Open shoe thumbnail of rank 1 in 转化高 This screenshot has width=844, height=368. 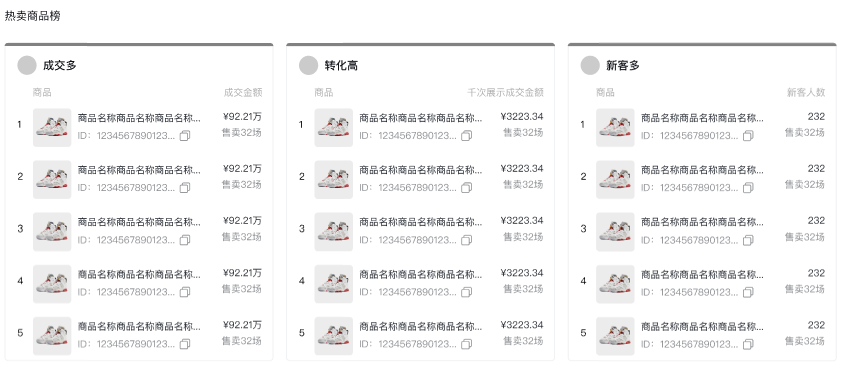click(x=334, y=128)
